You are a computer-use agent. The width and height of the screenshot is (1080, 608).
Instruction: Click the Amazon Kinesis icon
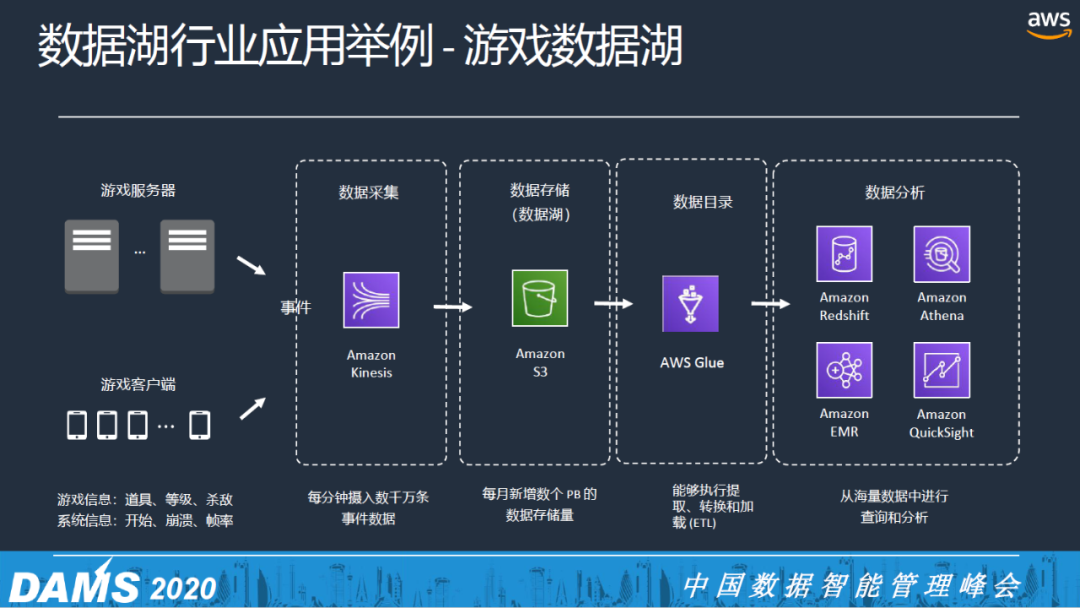(x=371, y=300)
